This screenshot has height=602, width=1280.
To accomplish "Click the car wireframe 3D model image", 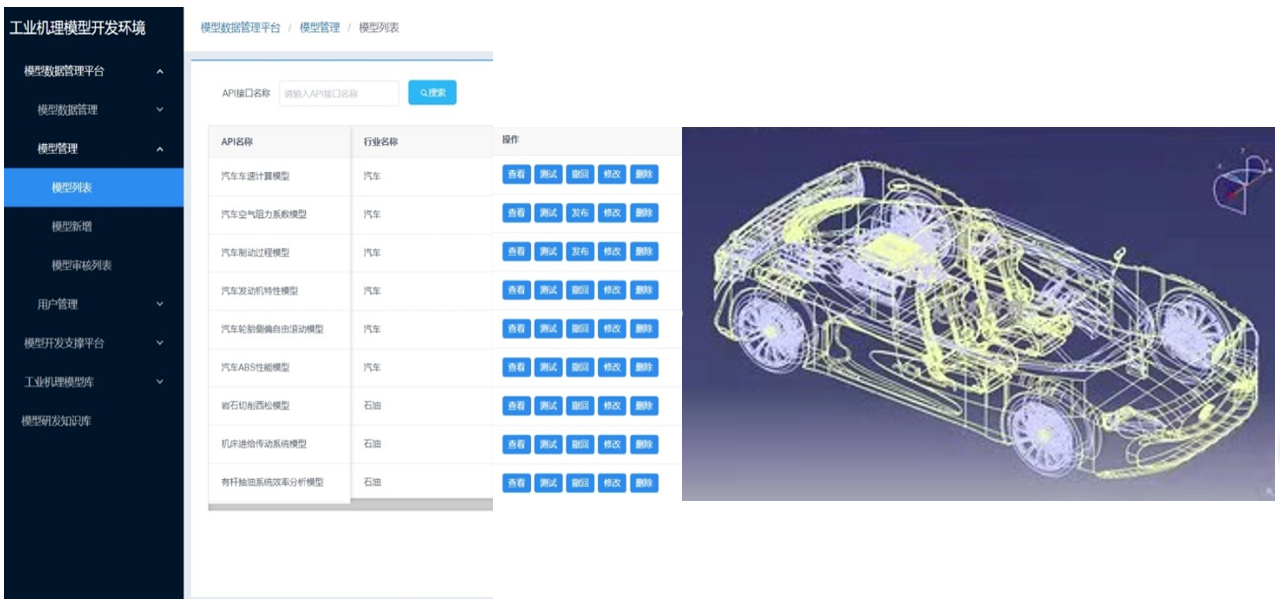I will coord(978,314).
